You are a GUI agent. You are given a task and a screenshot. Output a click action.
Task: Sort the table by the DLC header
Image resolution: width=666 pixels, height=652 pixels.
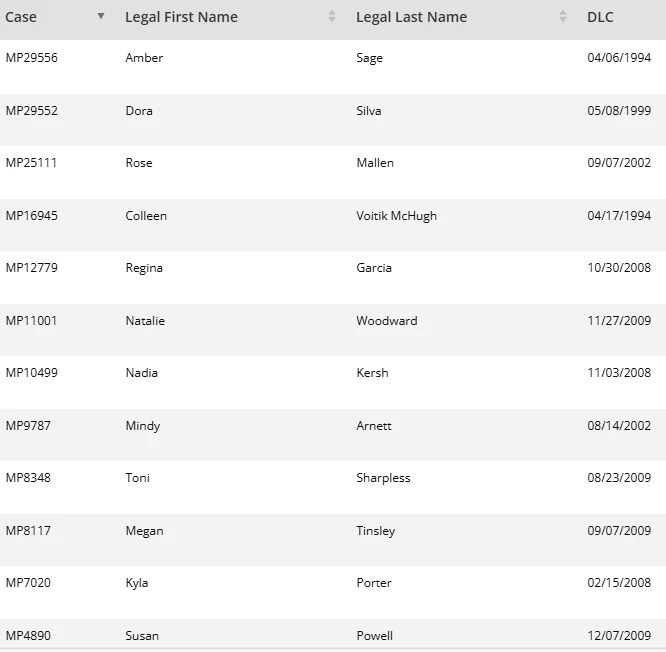[600, 17]
